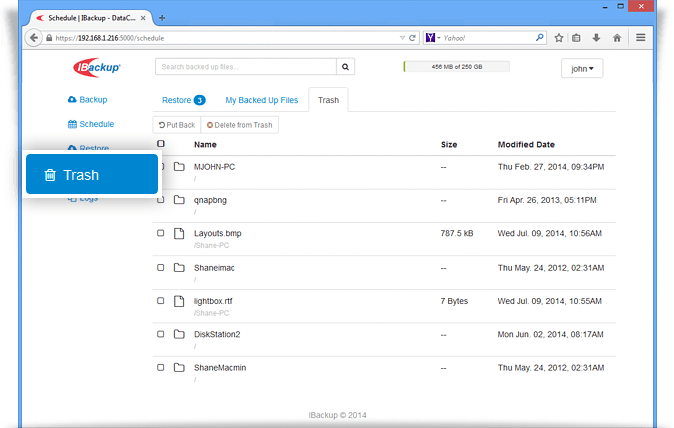
Task: Click the folder icon for DiskStation2
Action: coord(179,334)
